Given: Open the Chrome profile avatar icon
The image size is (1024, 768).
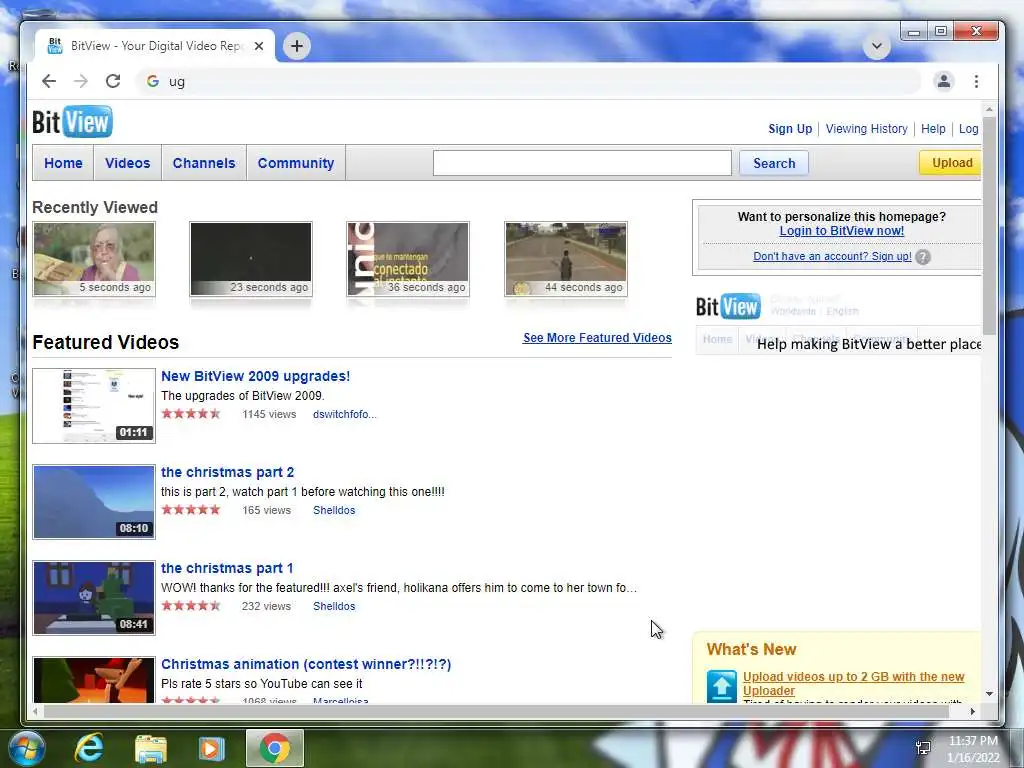Looking at the screenshot, I should coord(944,81).
